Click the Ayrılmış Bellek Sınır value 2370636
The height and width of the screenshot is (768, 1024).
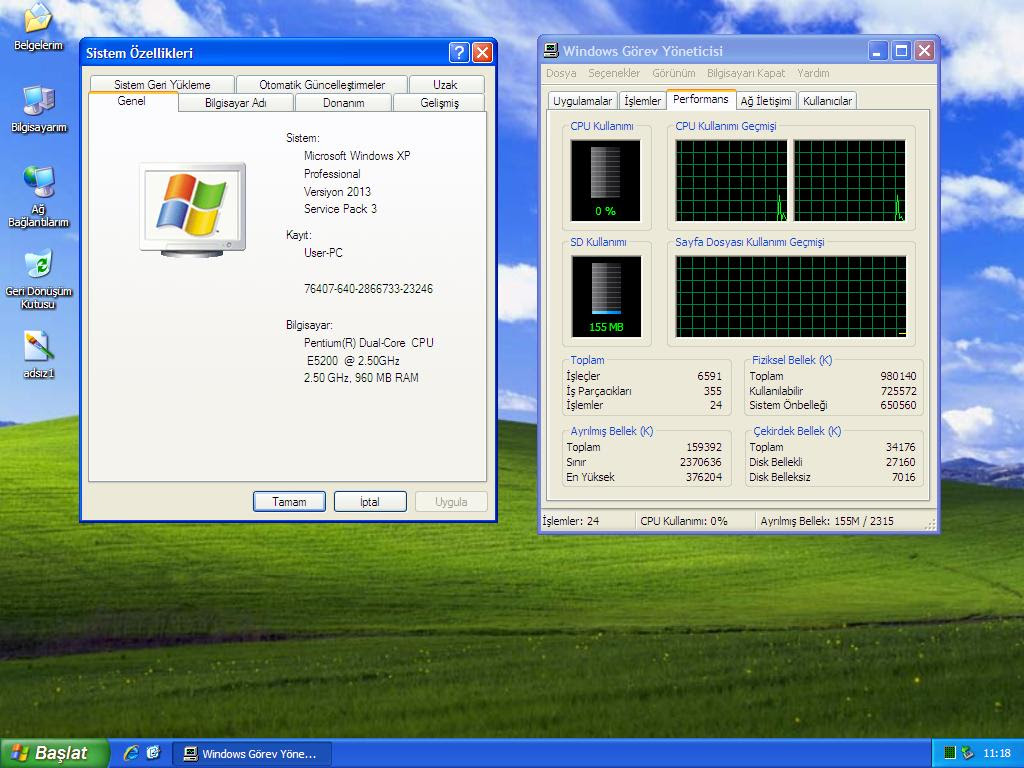(x=701, y=462)
